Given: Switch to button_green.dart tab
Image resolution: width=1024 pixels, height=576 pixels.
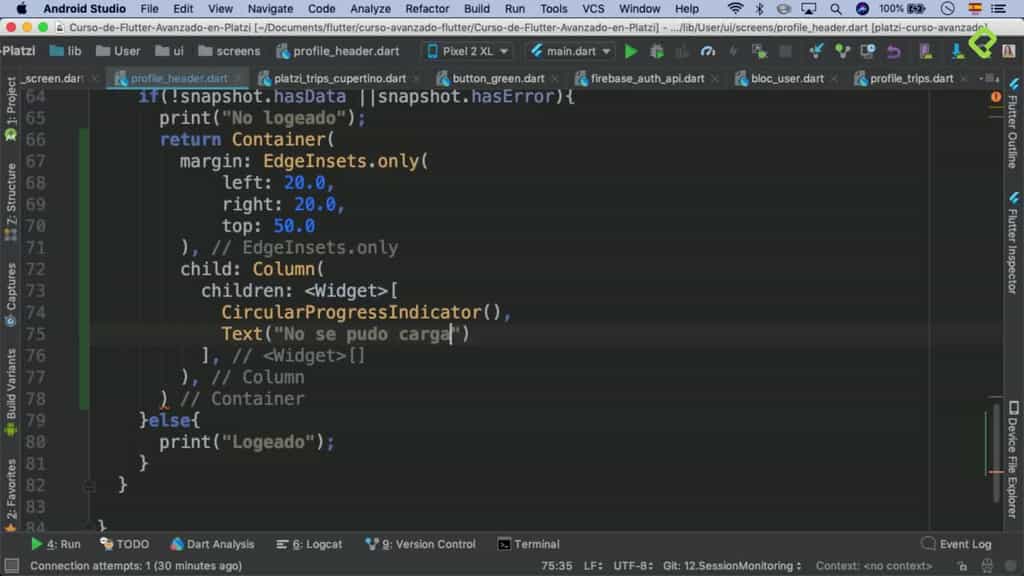Looking at the screenshot, I should tap(498, 78).
